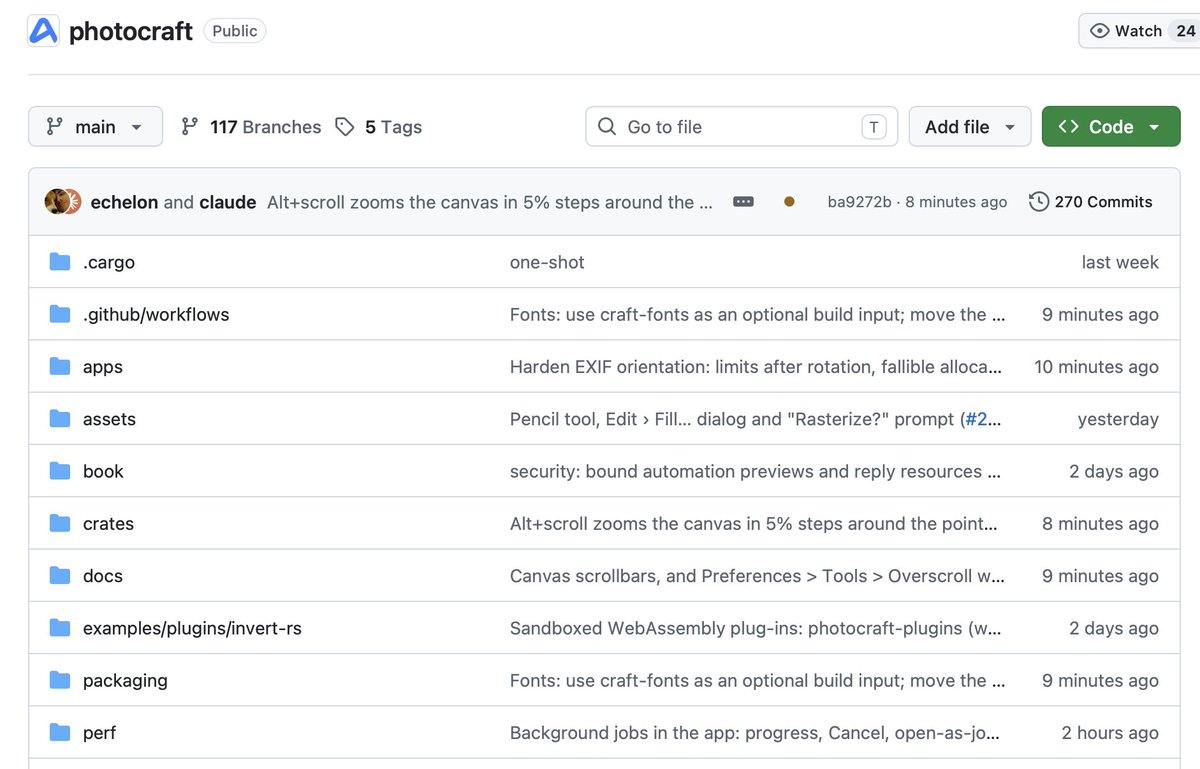Select the folder icon next to packaging
This screenshot has width=1200, height=769.
coord(60,680)
